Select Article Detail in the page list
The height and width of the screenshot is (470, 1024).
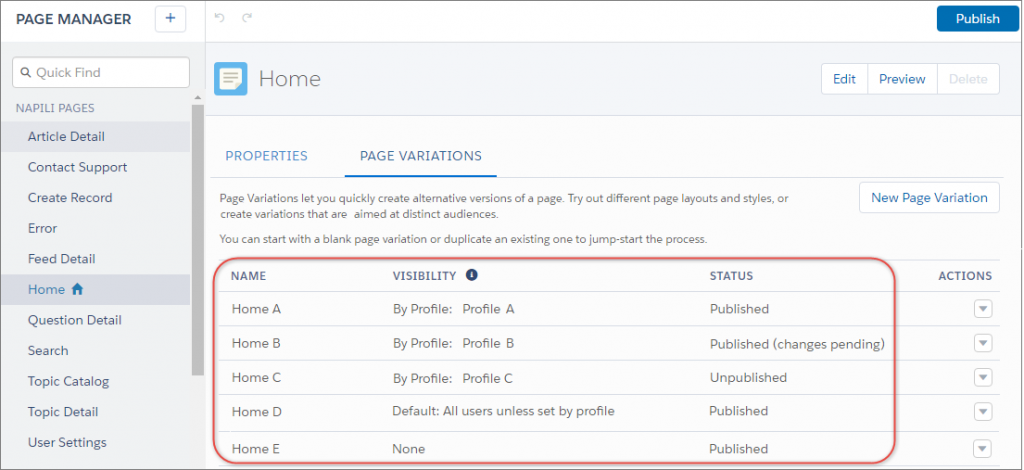click(x=66, y=137)
